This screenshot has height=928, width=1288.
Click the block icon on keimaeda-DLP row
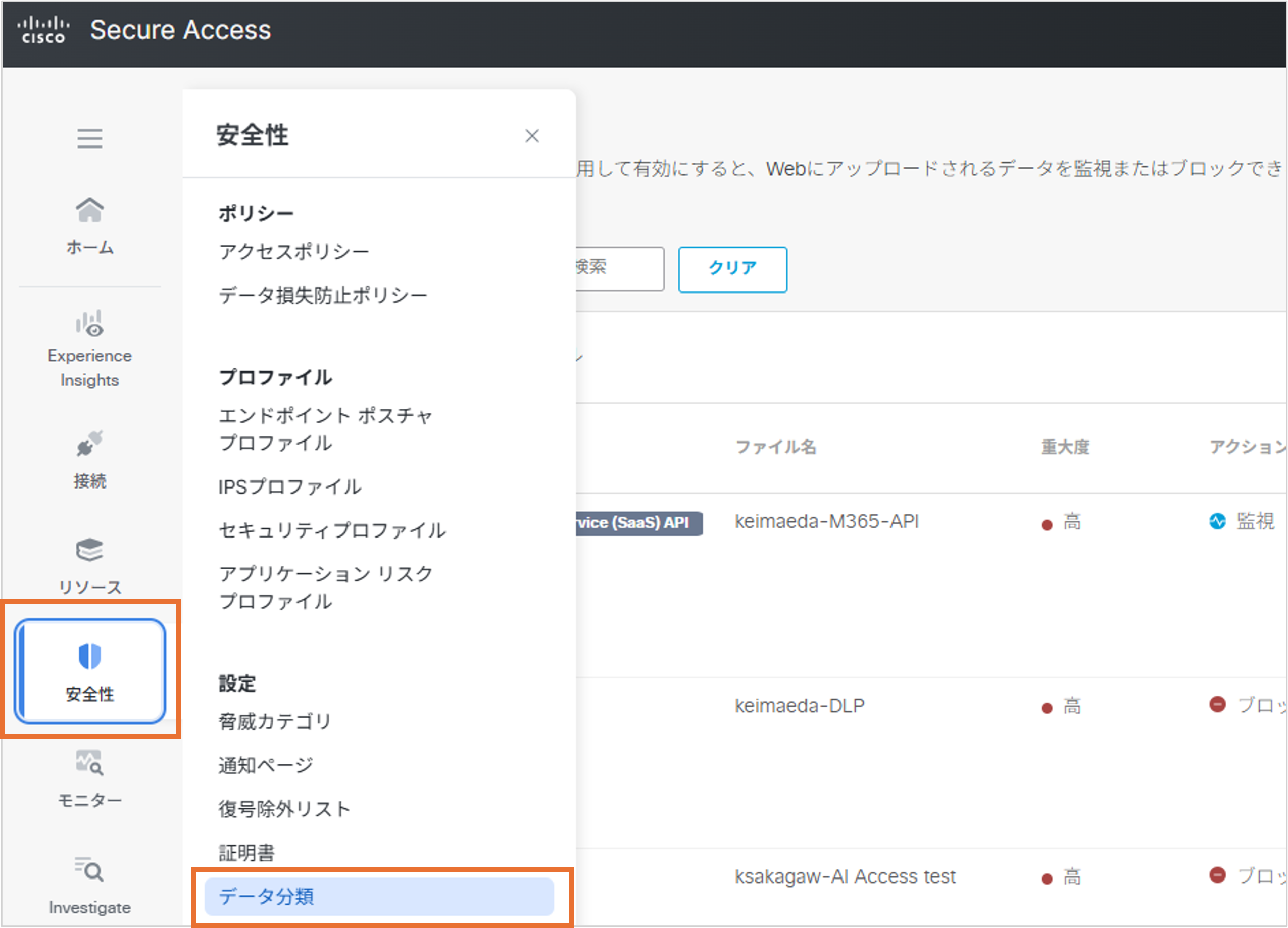click(1218, 705)
